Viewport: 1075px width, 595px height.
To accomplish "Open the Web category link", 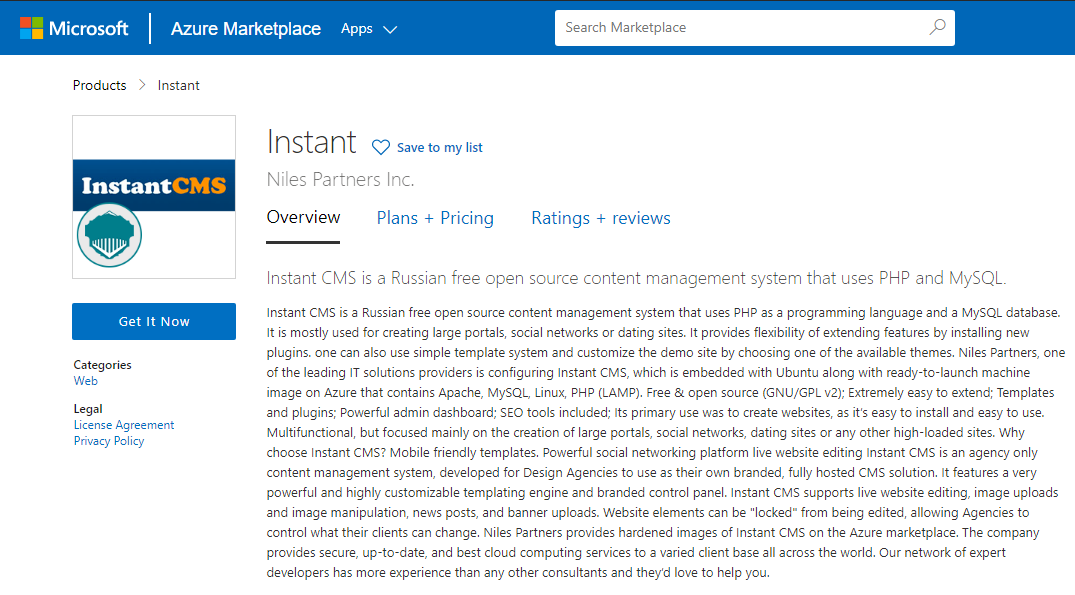I will point(85,381).
